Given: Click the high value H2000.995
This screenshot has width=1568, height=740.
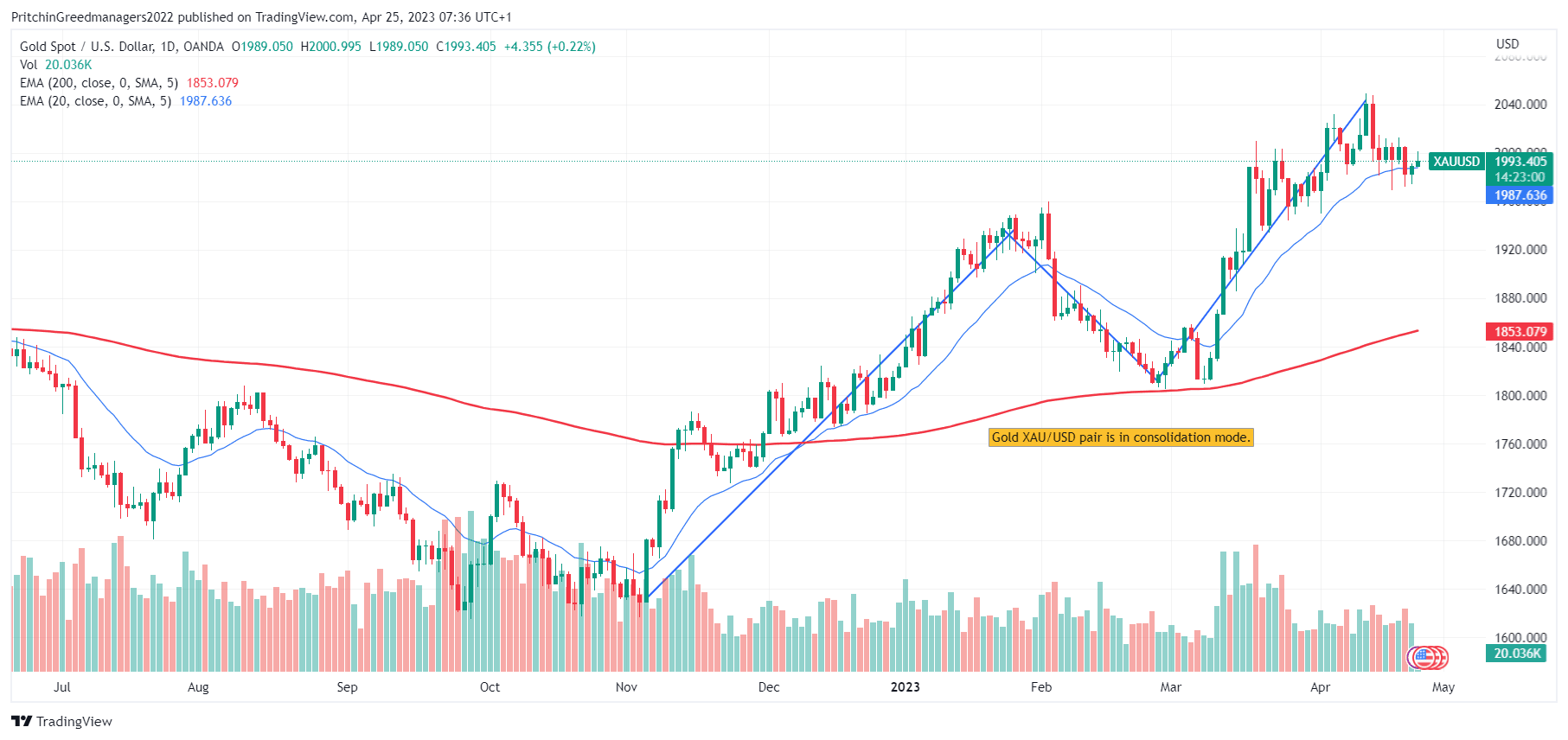Looking at the screenshot, I should pos(331,47).
